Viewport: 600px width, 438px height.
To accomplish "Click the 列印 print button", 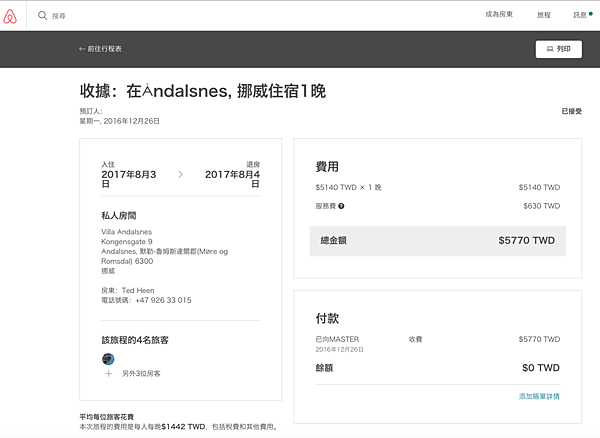I will pos(559,49).
